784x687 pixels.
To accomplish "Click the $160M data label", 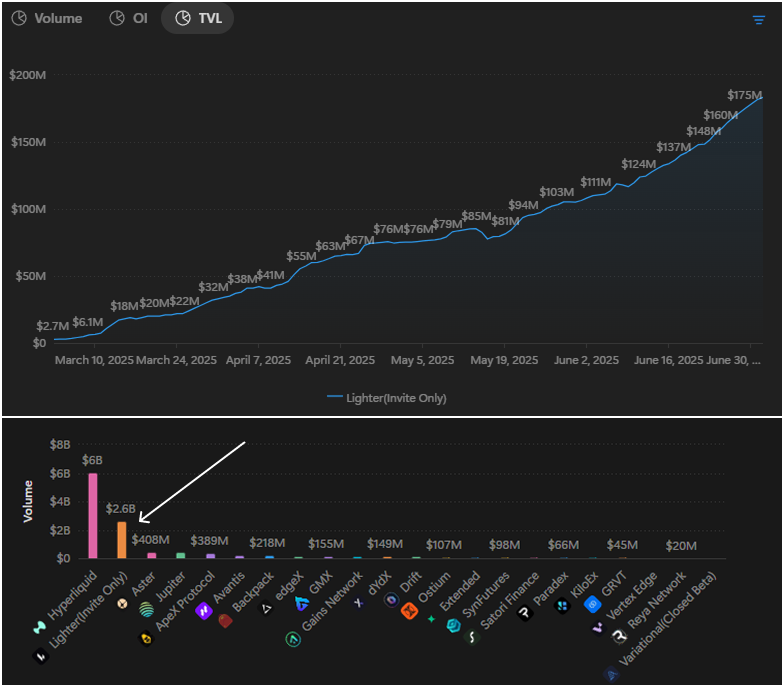I will [x=720, y=115].
